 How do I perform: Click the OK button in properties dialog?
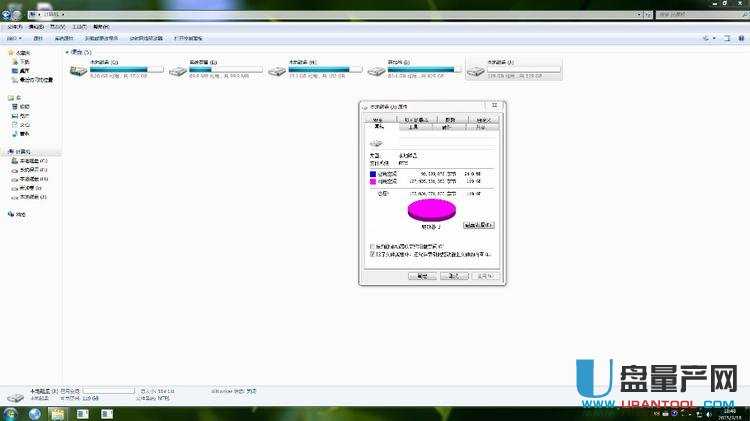click(x=422, y=275)
